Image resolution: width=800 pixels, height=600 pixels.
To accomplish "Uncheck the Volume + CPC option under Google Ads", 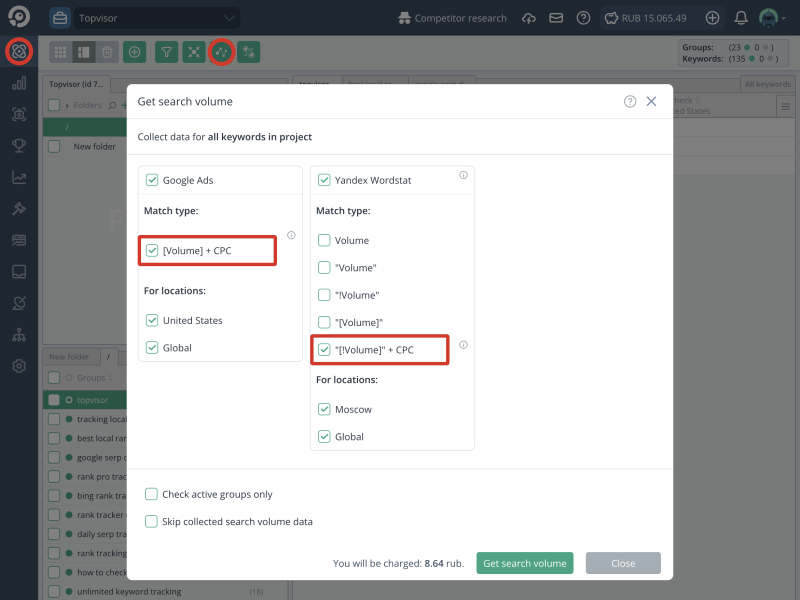I will tap(151, 250).
